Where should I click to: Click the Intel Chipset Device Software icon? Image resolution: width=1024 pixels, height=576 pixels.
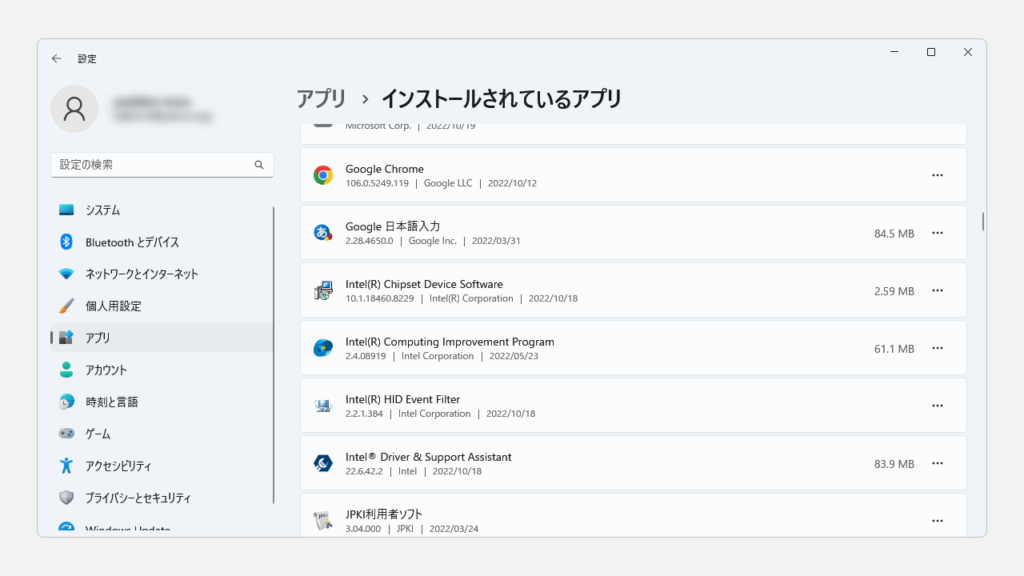tap(323, 291)
